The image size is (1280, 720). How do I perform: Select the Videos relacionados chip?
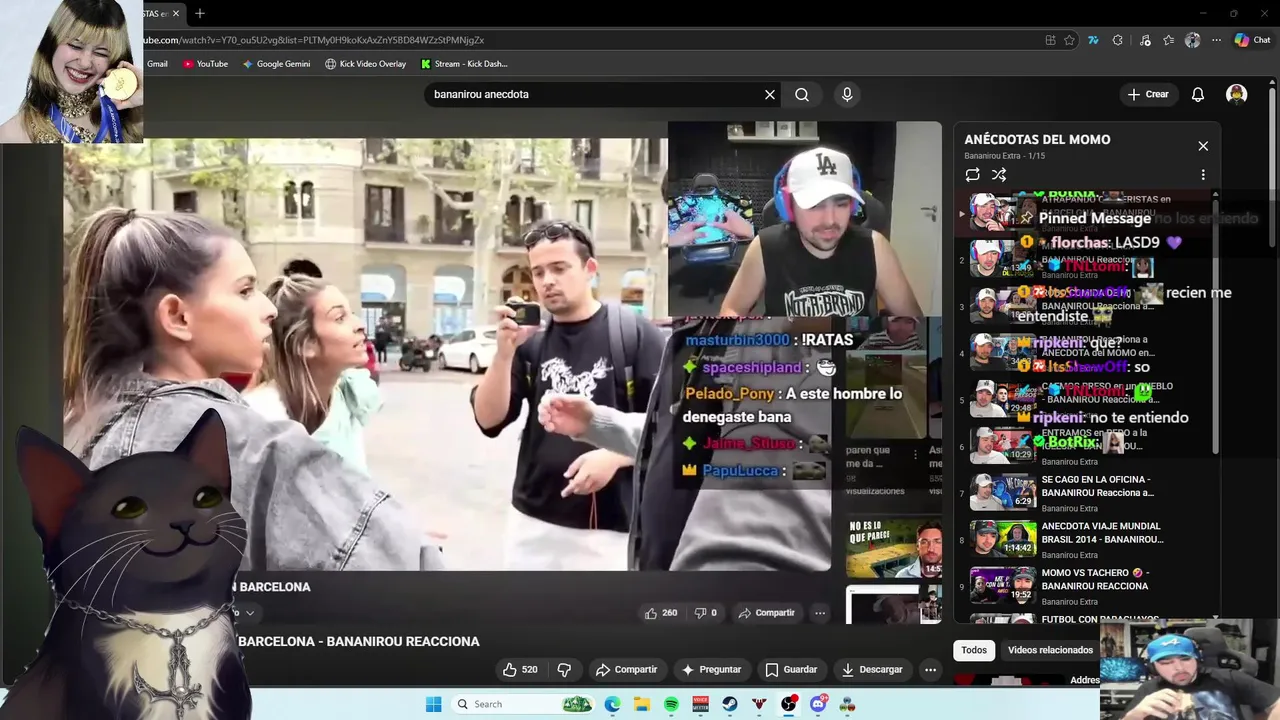[x=1050, y=650]
